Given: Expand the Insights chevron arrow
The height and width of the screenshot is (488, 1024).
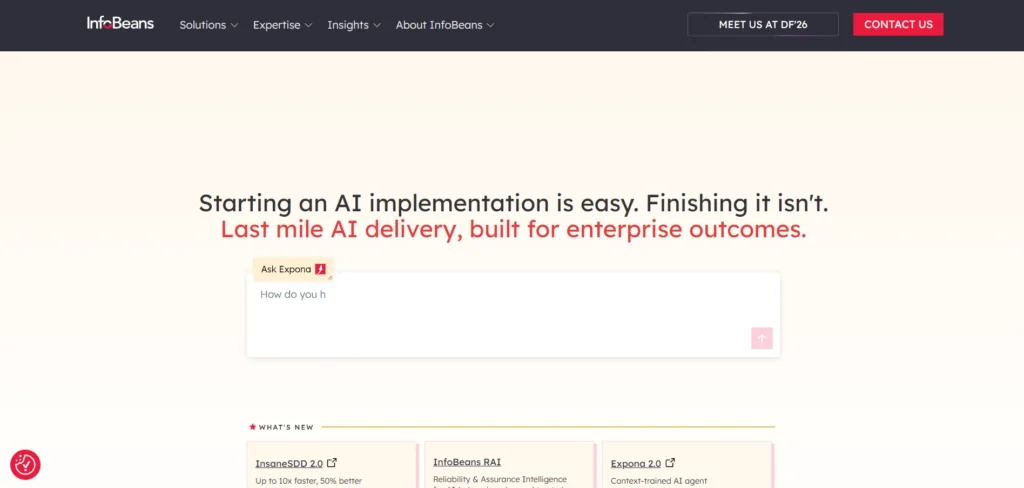Looking at the screenshot, I should (x=376, y=25).
